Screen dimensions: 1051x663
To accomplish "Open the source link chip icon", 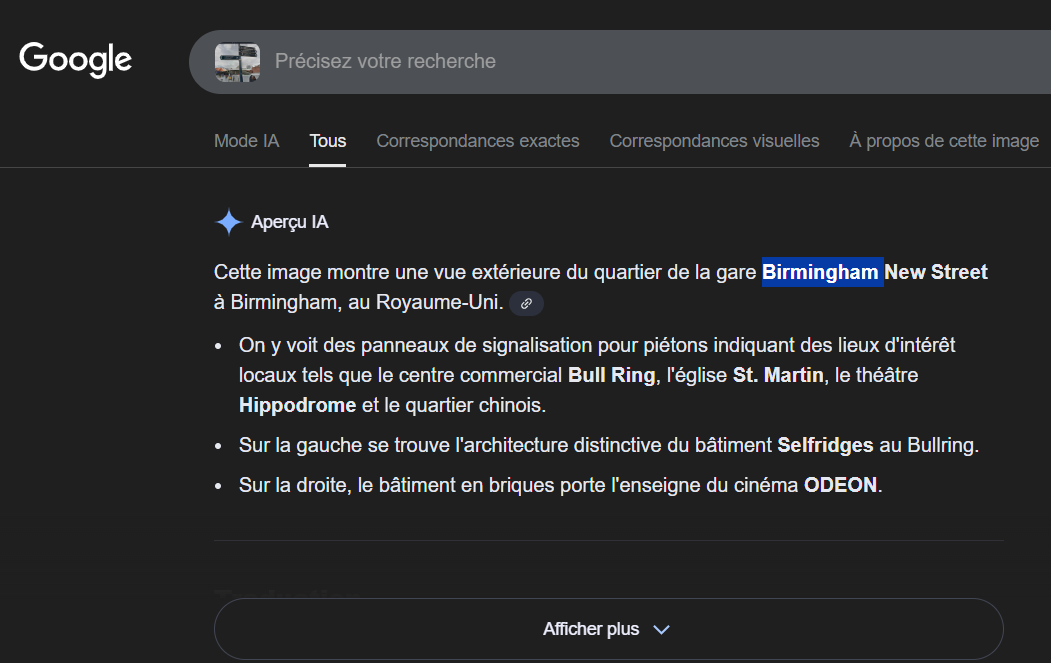I will tap(526, 303).
